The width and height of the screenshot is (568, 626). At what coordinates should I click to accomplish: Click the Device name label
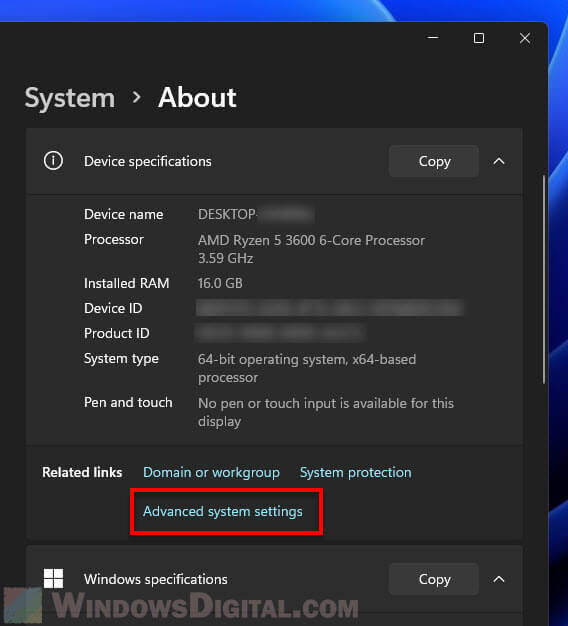pos(123,214)
